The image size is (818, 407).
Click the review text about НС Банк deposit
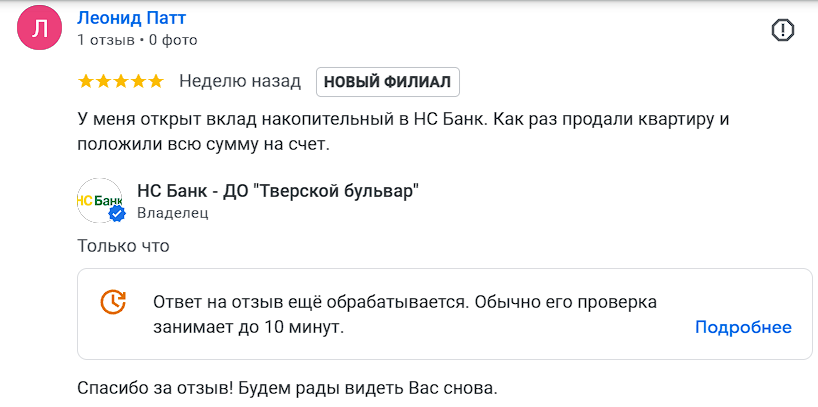[x=400, y=132]
